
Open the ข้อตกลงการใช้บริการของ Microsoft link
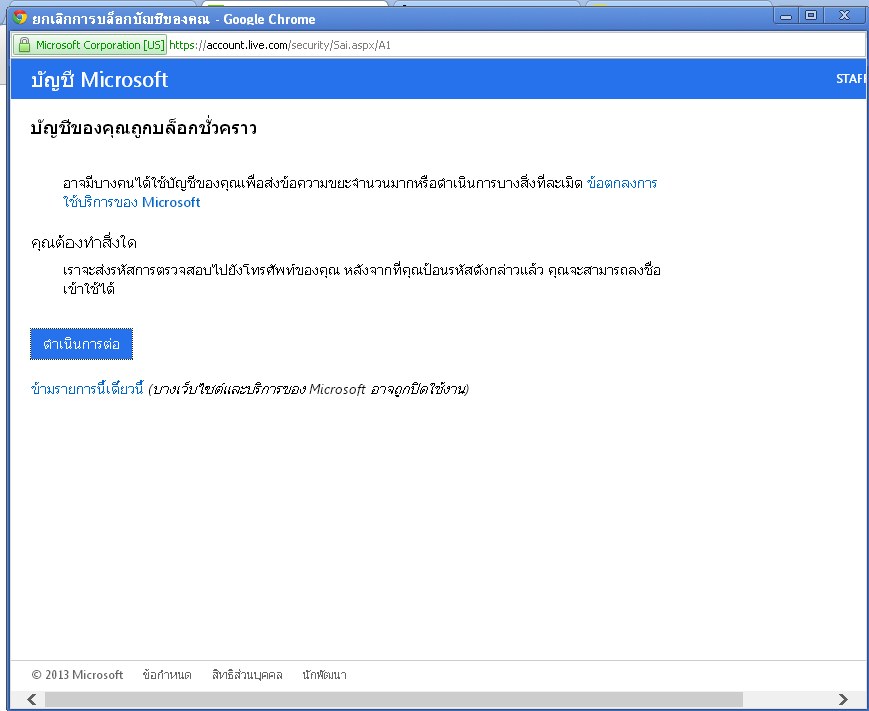[621, 183]
